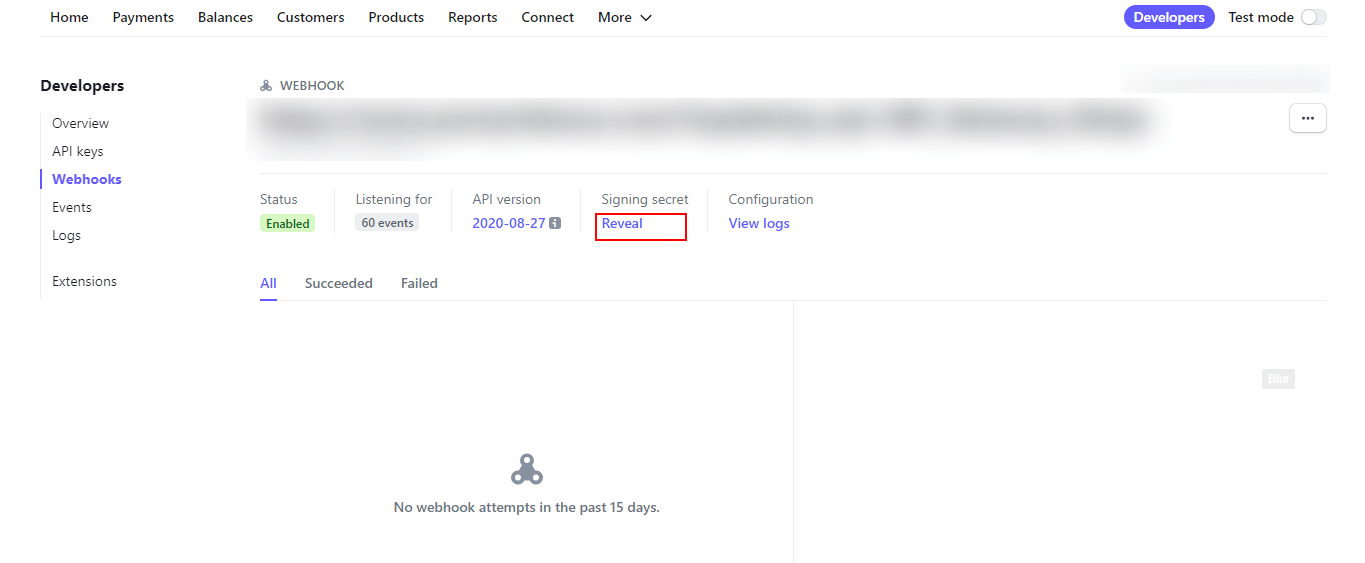Click the Developers pill button
The image size is (1365, 563).
[x=1169, y=17]
